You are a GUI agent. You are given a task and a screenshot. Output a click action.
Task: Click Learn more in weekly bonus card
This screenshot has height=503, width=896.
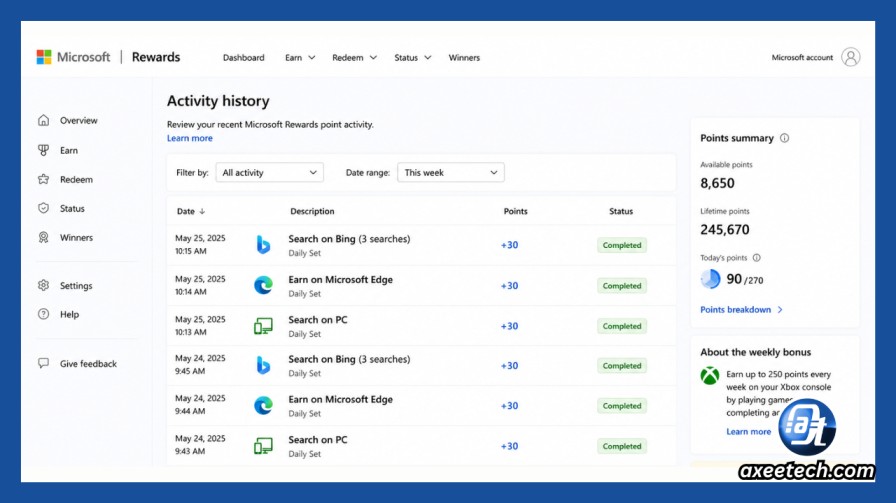pyautogui.click(x=749, y=432)
